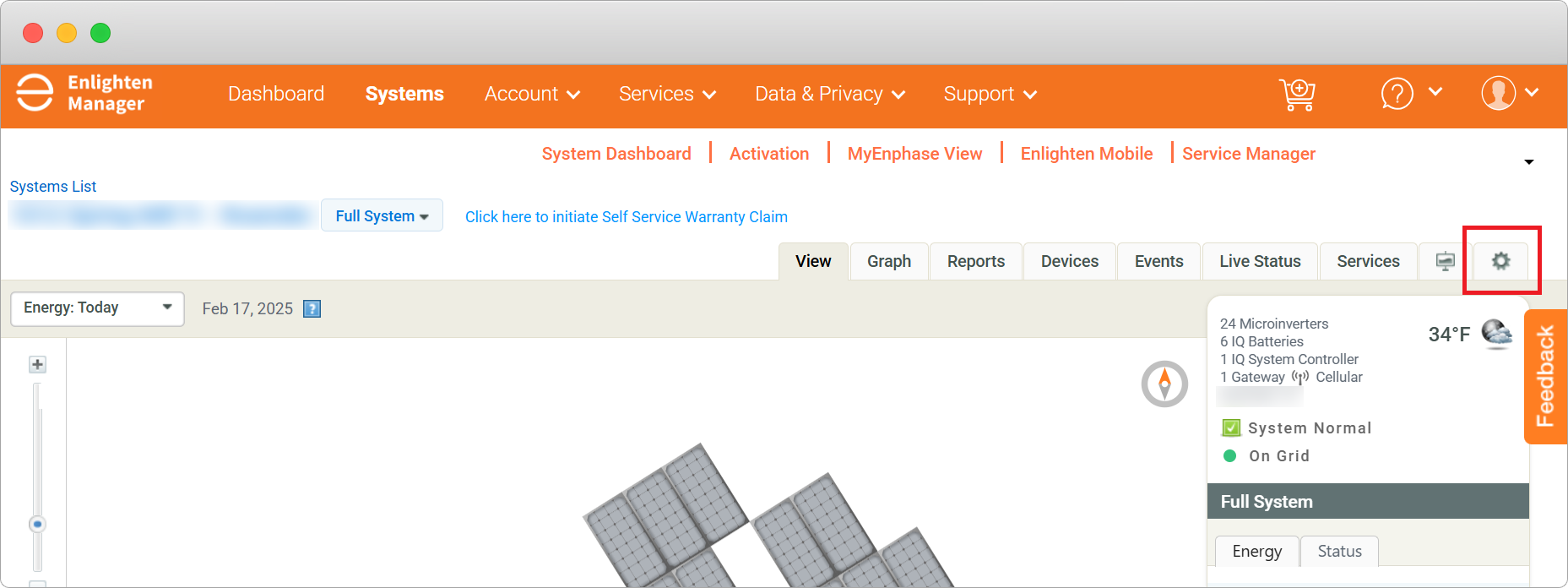Click the On Grid green status dot
The image size is (1568, 588).
[x=1230, y=456]
